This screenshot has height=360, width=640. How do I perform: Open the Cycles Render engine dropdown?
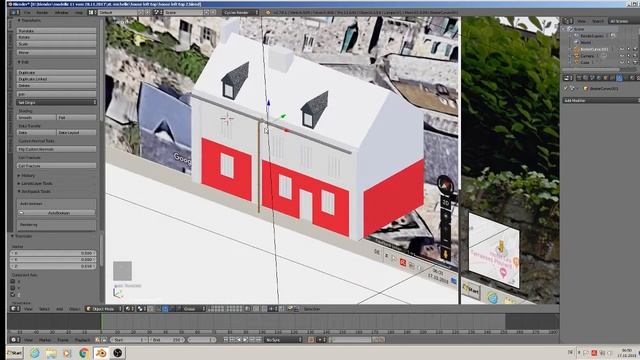click(241, 13)
